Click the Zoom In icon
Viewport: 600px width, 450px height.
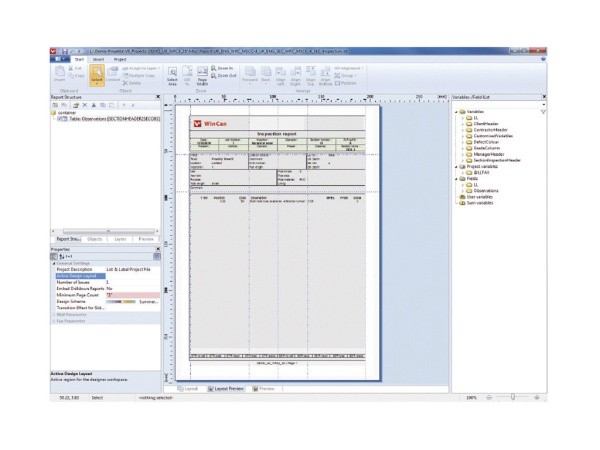point(223,69)
